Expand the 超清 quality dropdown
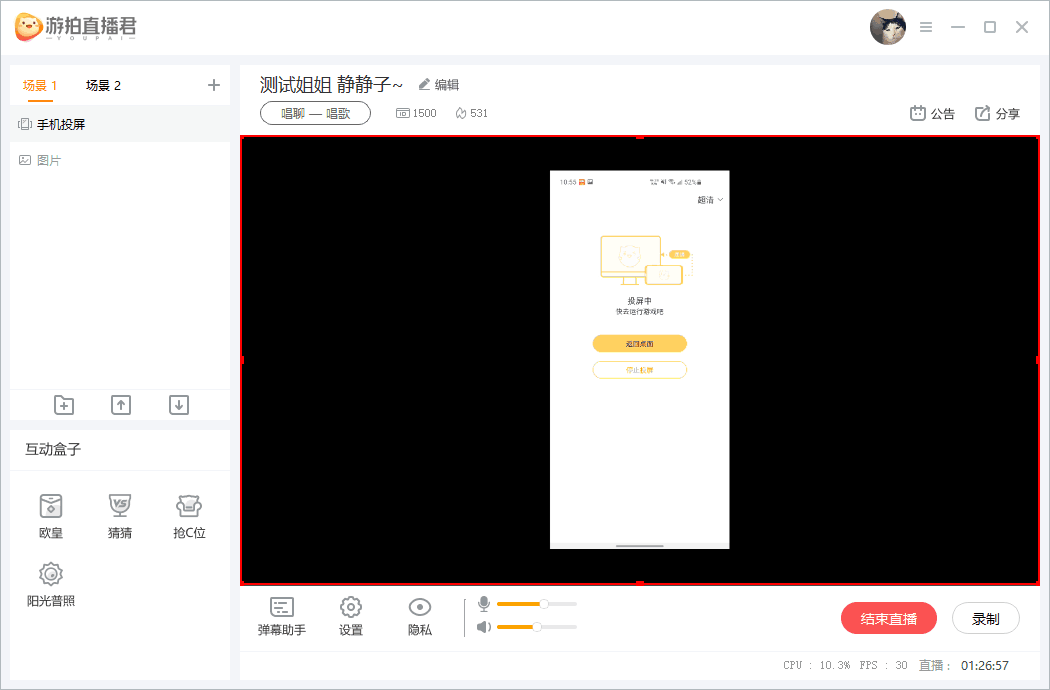This screenshot has width=1050, height=690. coord(710,200)
